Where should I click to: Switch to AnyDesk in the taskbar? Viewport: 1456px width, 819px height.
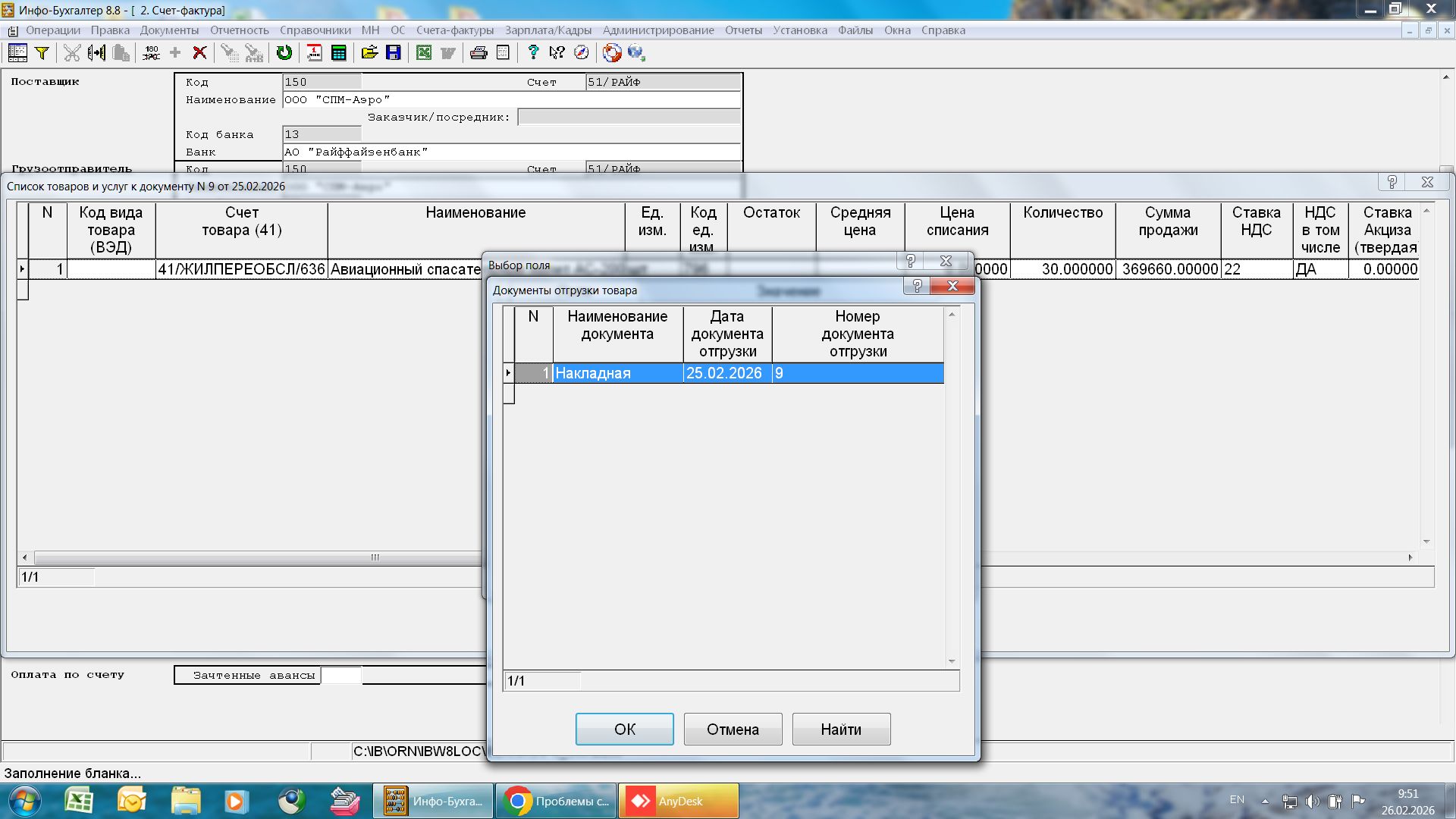tap(679, 801)
